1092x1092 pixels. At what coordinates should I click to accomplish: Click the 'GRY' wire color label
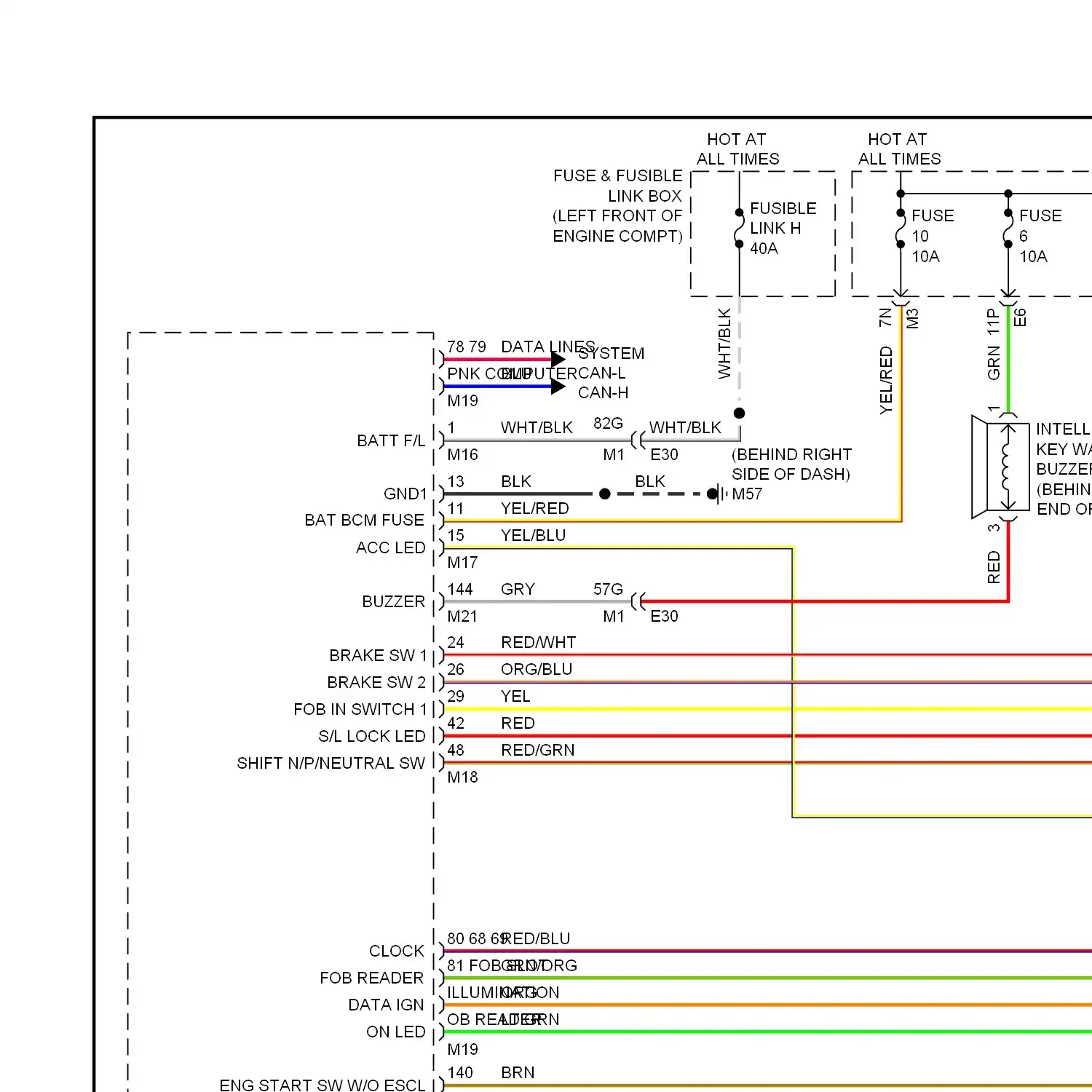pyautogui.click(x=518, y=589)
